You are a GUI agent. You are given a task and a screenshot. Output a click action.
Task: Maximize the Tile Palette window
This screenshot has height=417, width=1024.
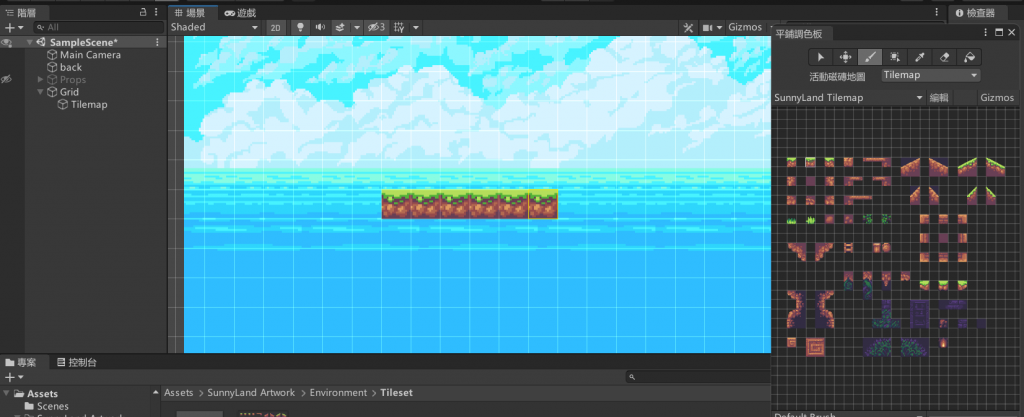click(999, 33)
